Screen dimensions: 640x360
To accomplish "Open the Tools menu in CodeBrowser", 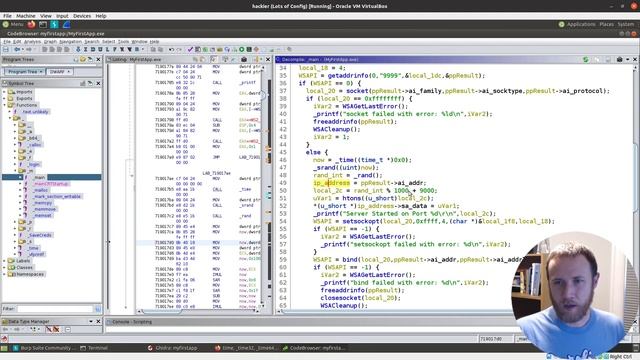I will pos(123,42).
